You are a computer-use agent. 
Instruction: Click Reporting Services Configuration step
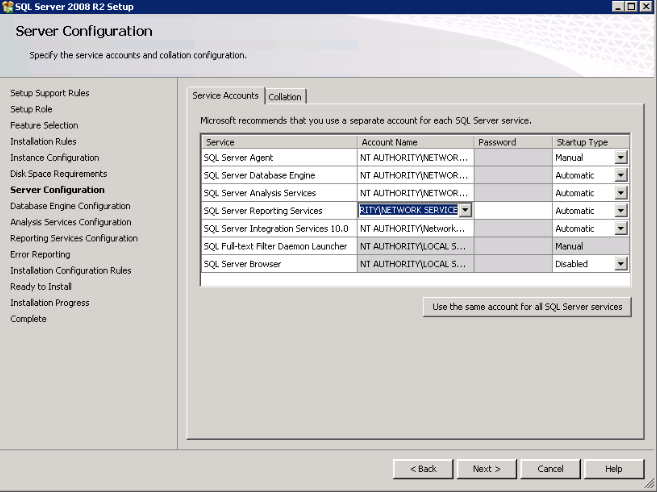[74, 238]
